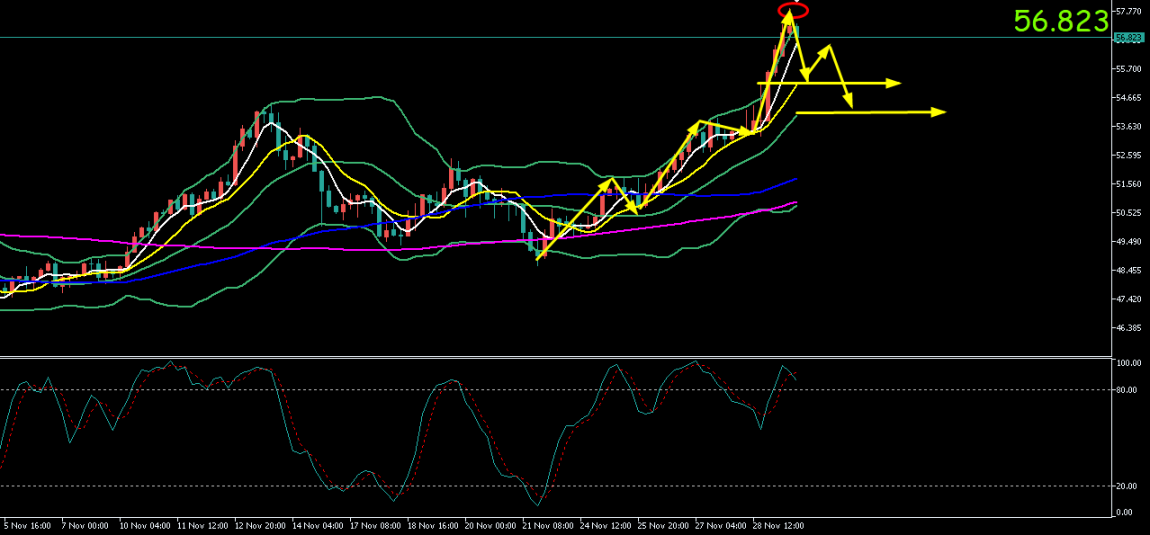
Task: Click the yellow down arrowhead of projected drop
Action: click(849, 102)
